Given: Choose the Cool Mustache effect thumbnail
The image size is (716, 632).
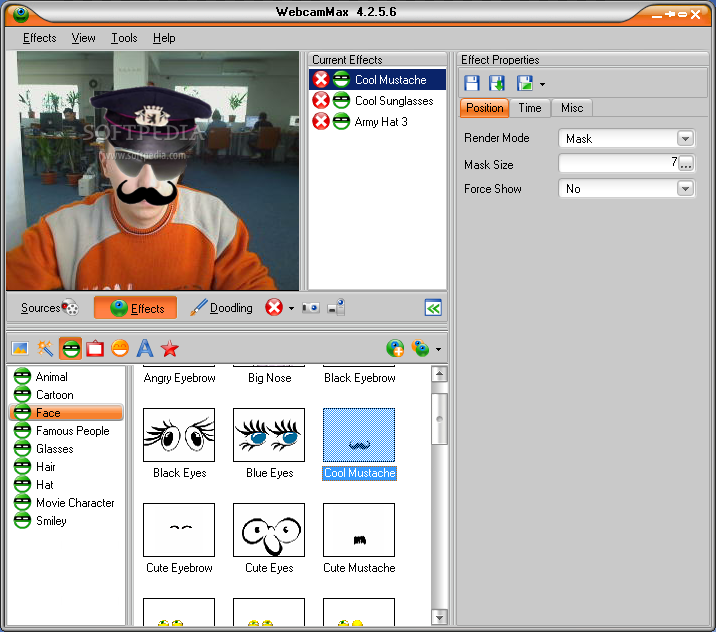Looking at the screenshot, I should point(359,435).
